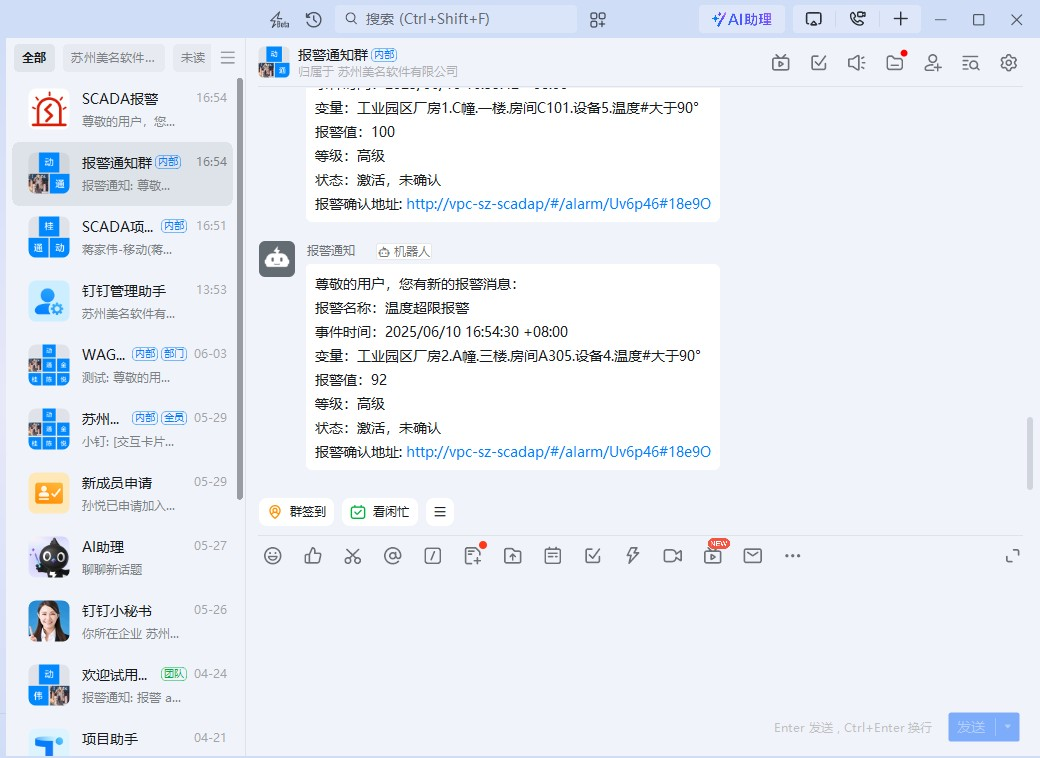Open the group tasks checkmark icon in header
Viewport: 1040px width, 758px height.
tap(818, 63)
